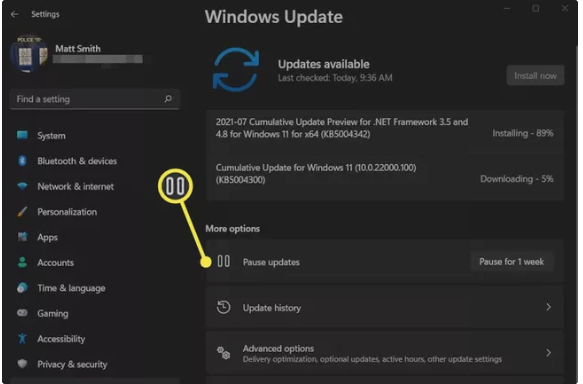This screenshot has width=583, height=384.
Task: Click the Windows Update page title
Action: click(274, 17)
